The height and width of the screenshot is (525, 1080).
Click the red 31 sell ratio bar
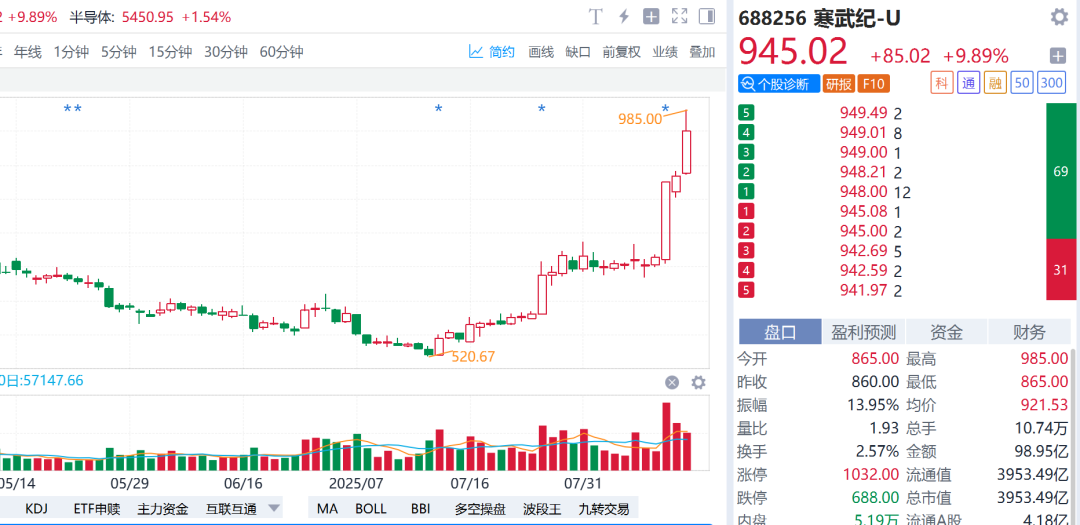click(1061, 269)
